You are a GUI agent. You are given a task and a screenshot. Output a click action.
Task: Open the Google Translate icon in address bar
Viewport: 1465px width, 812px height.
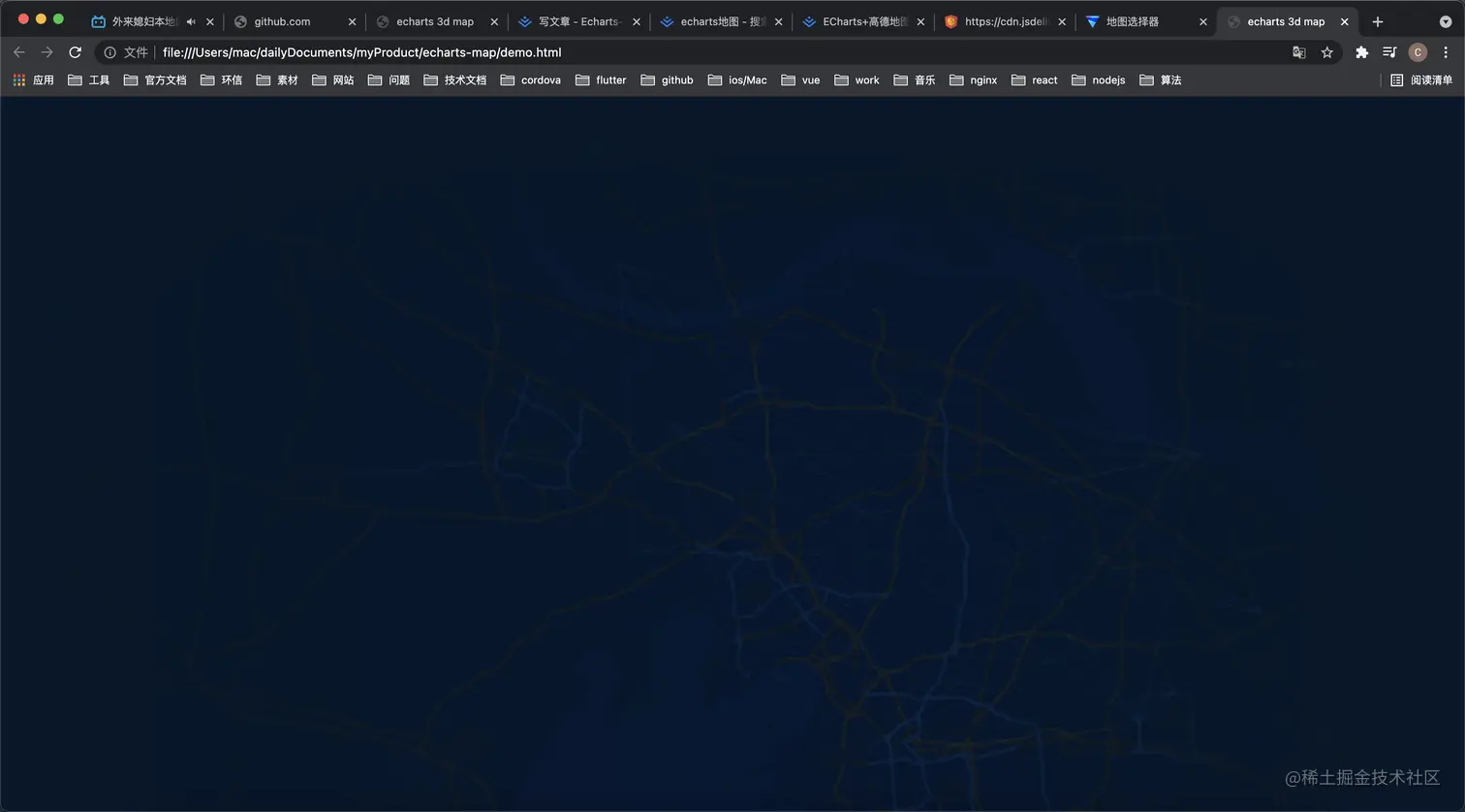tap(1298, 52)
